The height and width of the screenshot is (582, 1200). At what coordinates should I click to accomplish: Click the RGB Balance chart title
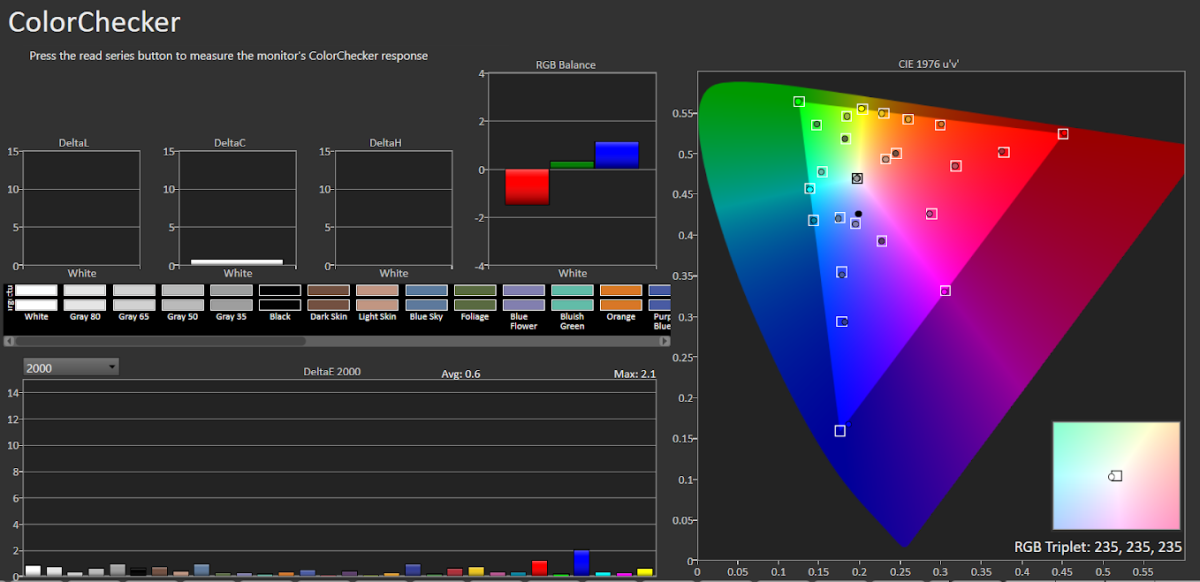pos(566,65)
